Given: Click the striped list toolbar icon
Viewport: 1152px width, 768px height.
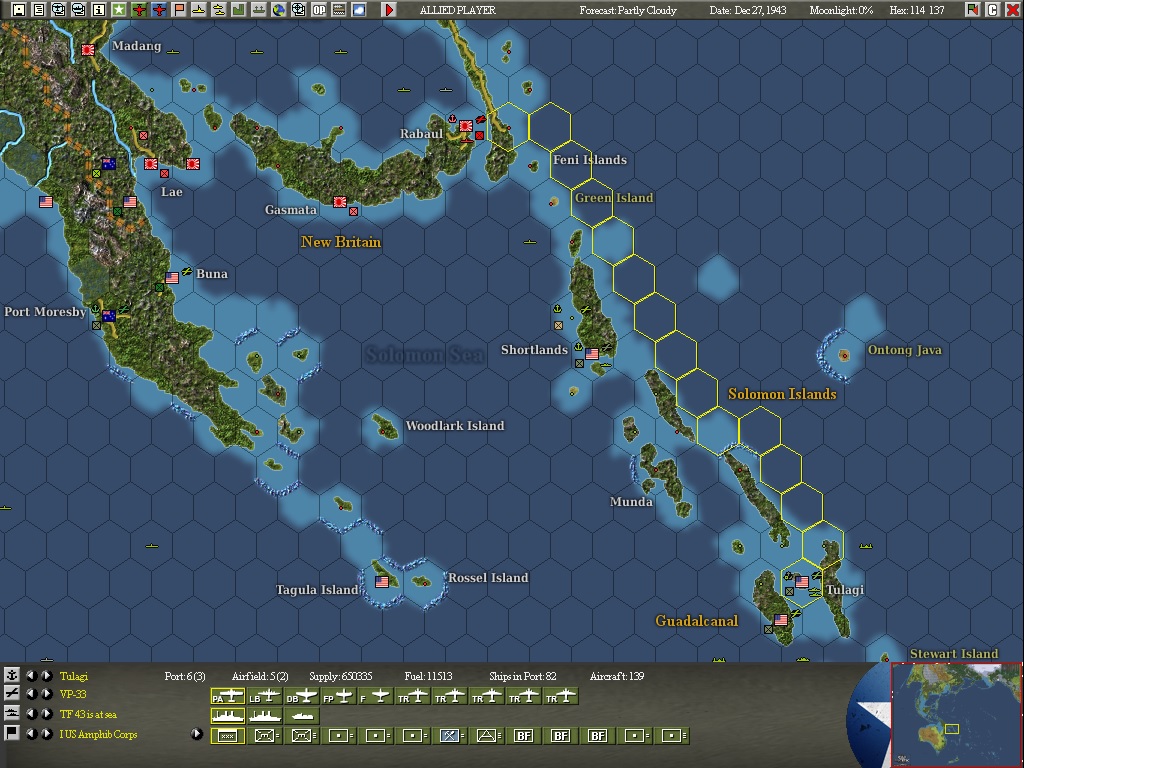Looking at the screenshot, I should pos(339,10).
